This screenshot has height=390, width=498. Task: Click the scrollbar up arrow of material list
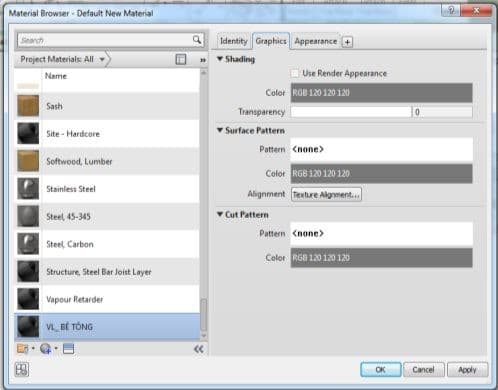(x=203, y=72)
